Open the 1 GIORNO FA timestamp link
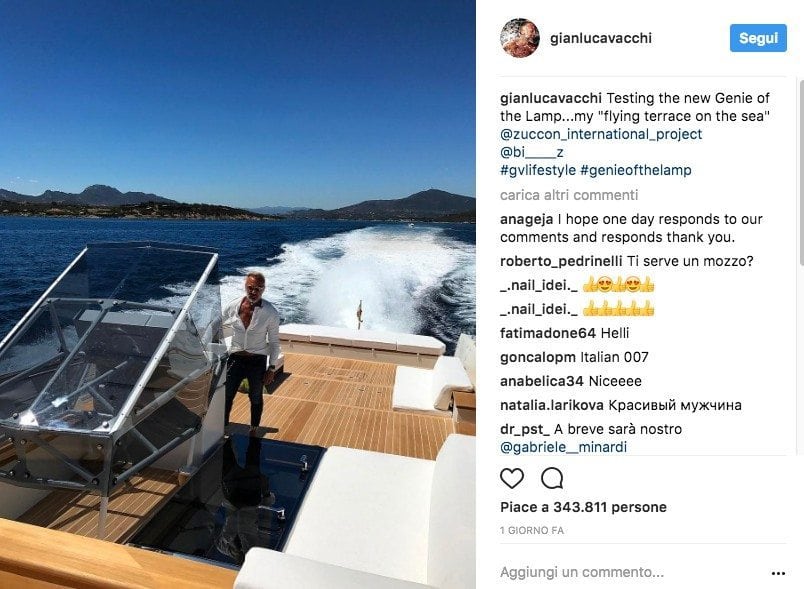Screen dimensions: 804x589 click(532, 531)
